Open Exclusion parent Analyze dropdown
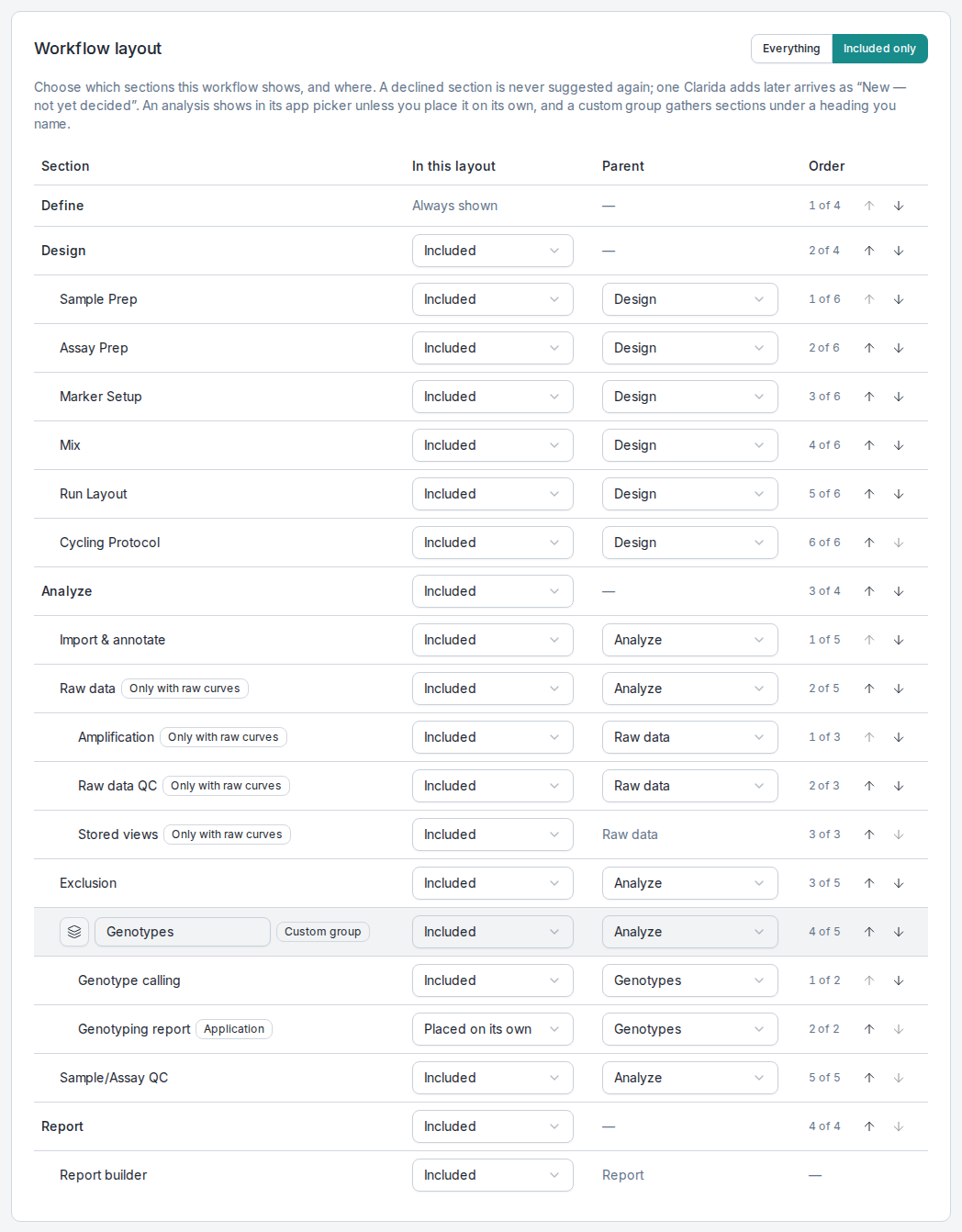The height and width of the screenshot is (1232, 962). (x=690, y=883)
